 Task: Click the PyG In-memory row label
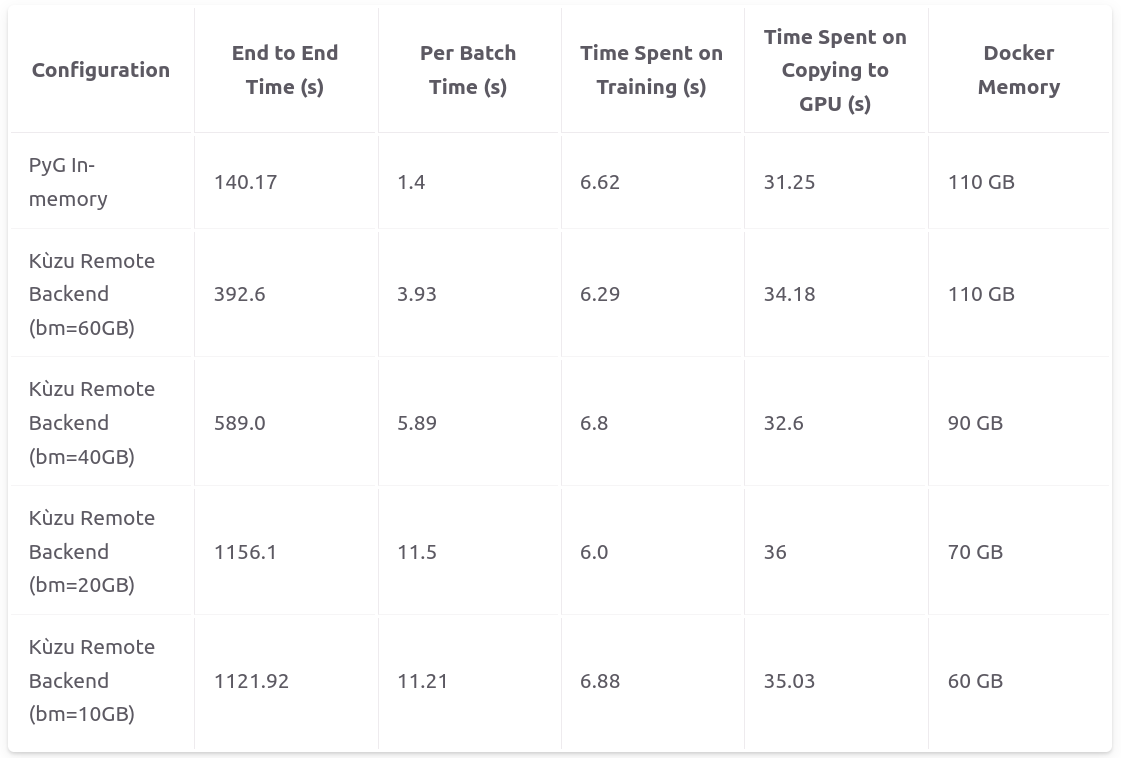[68, 182]
